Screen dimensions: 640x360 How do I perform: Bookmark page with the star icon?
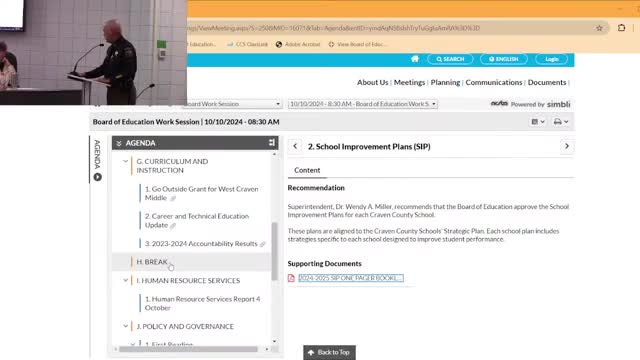[599, 28]
